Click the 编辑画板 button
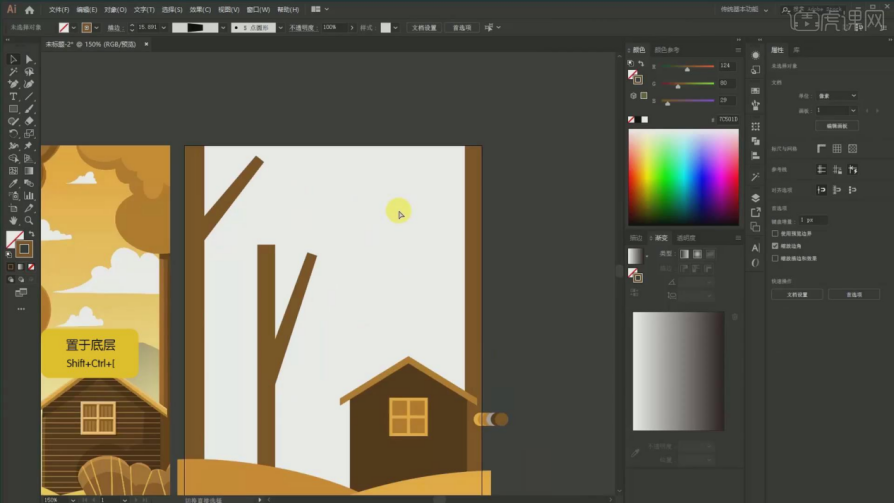894x503 pixels. 836,126
